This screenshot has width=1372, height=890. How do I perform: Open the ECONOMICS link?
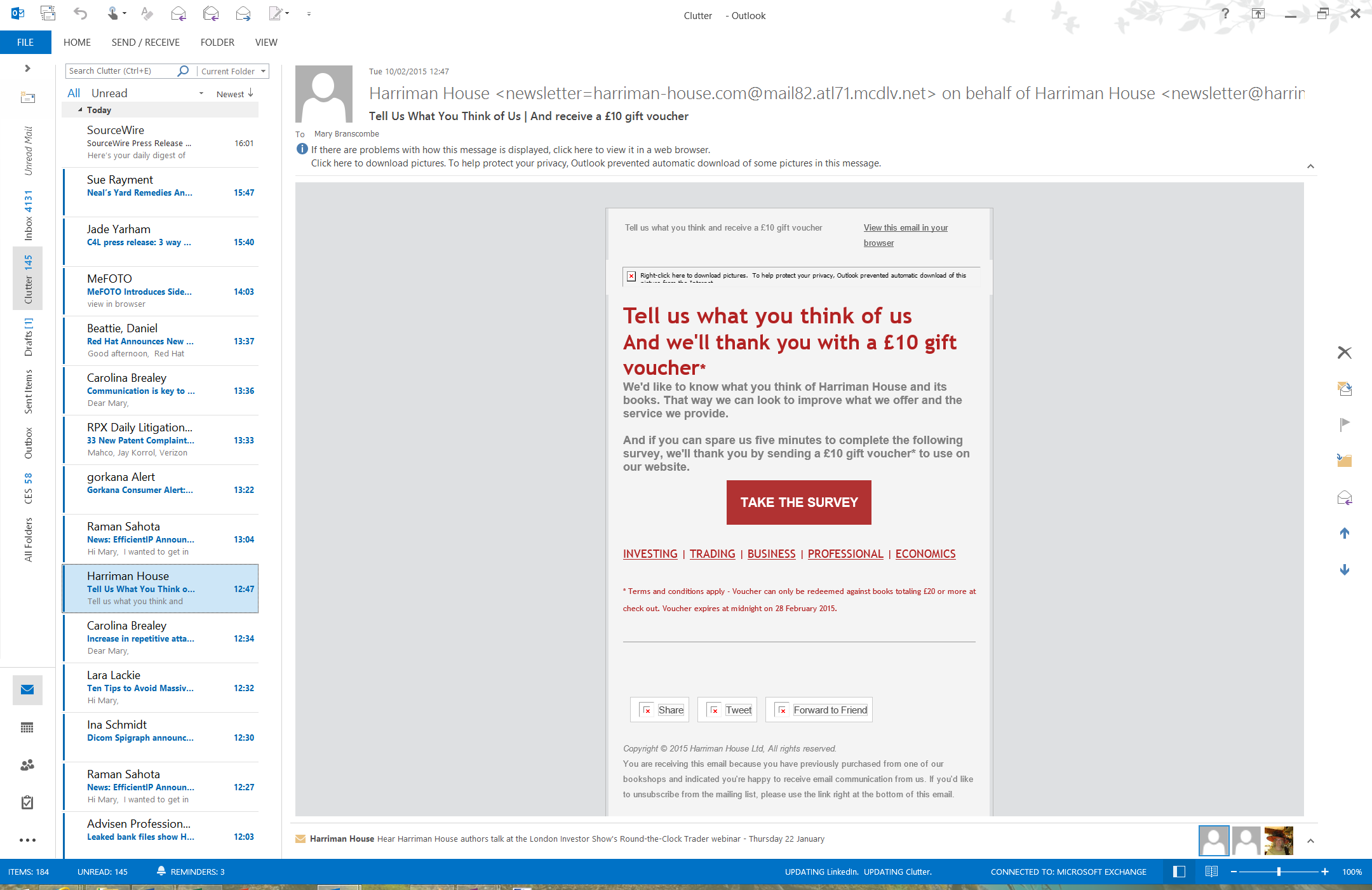click(x=925, y=554)
